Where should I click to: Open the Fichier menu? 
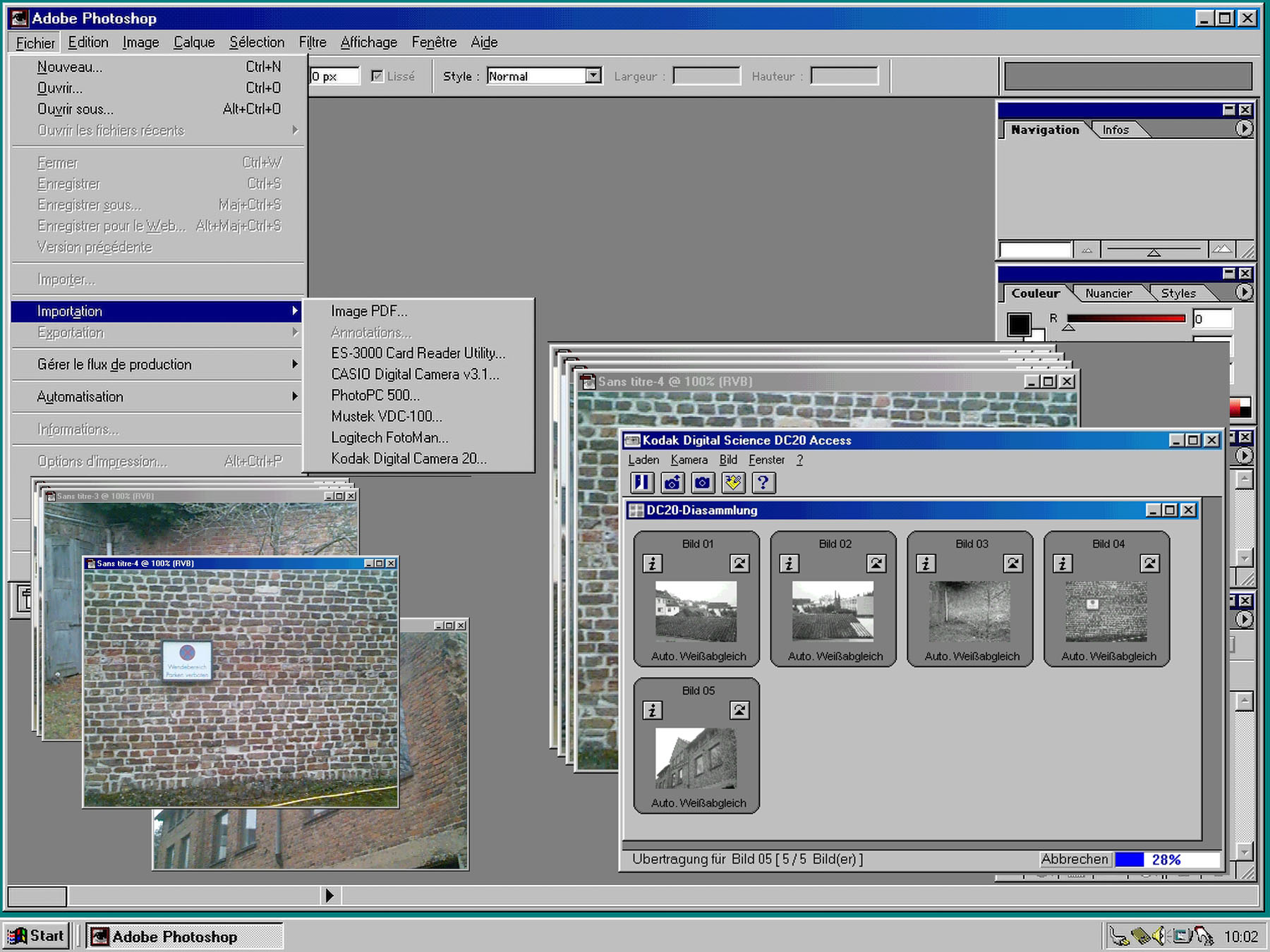[x=35, y=43]
